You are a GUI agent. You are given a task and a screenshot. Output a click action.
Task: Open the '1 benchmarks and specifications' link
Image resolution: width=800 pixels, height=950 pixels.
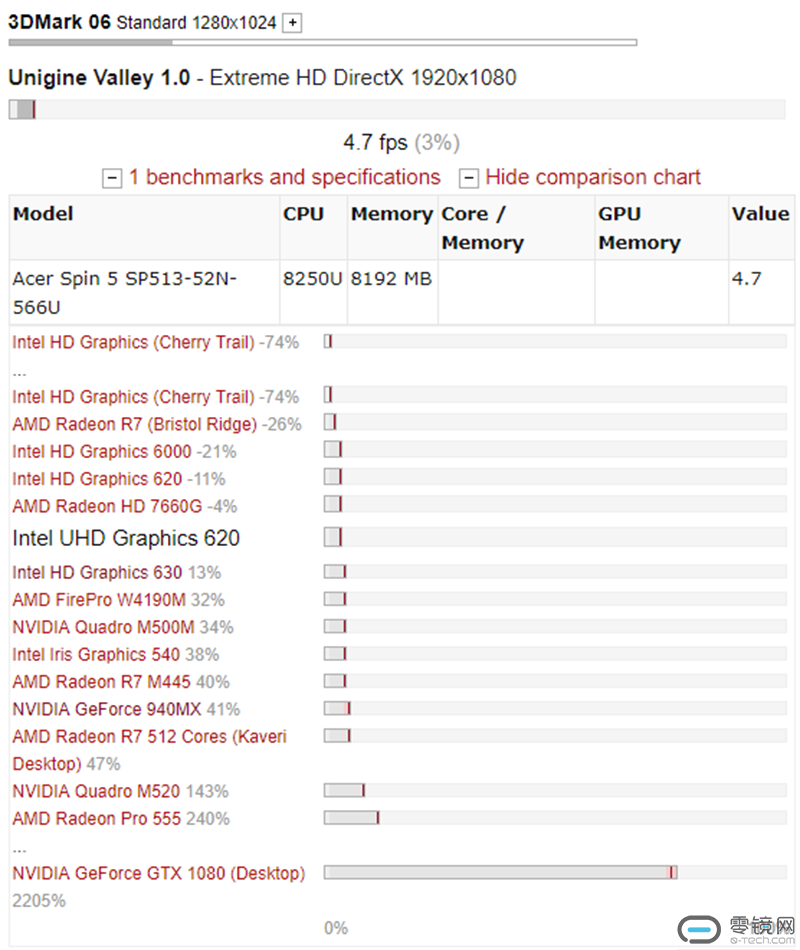284,177
